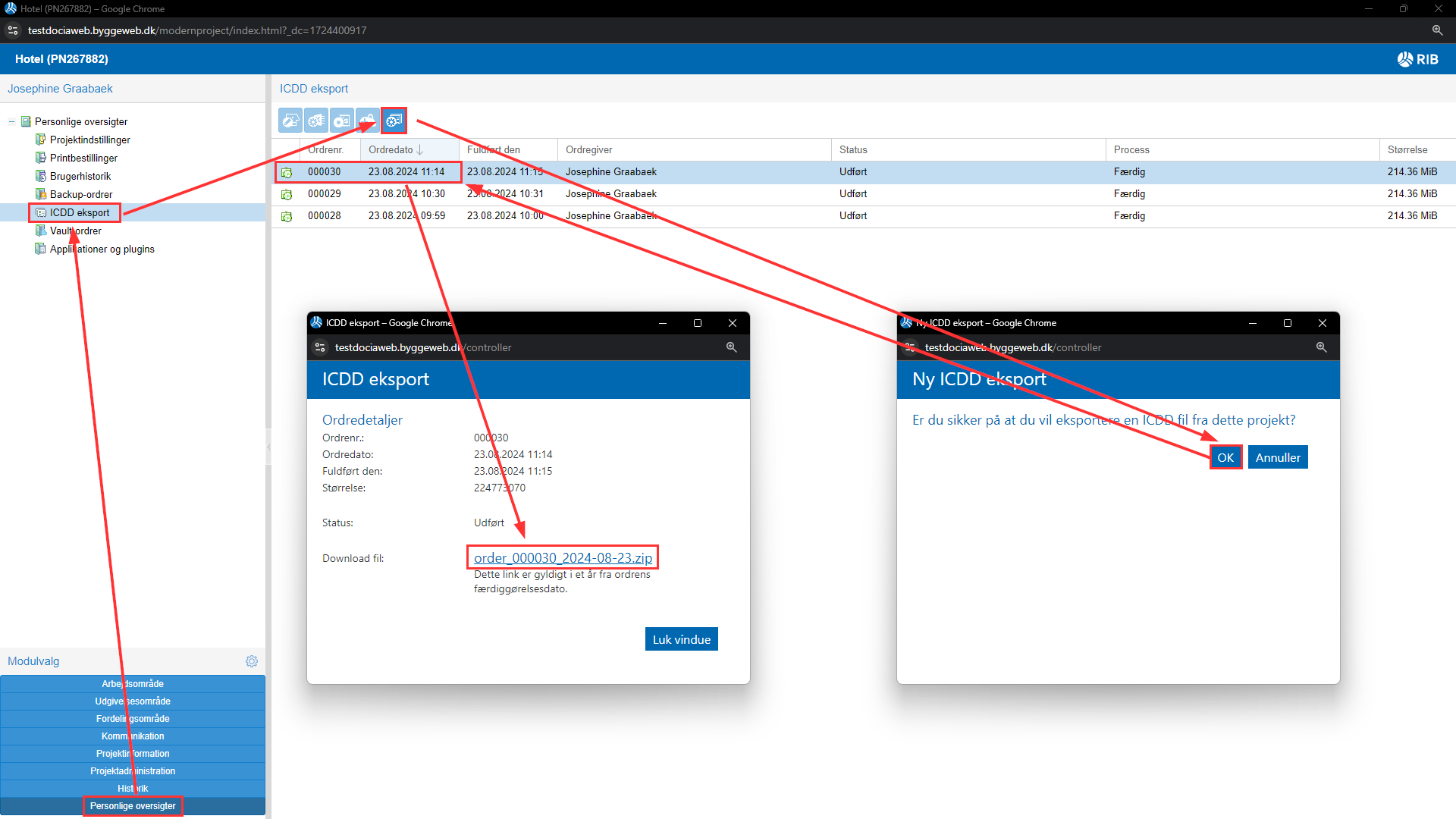Click the order 000028 row status icon
The width and height of the screenshot is (1456, 819).
coord(287,217)
